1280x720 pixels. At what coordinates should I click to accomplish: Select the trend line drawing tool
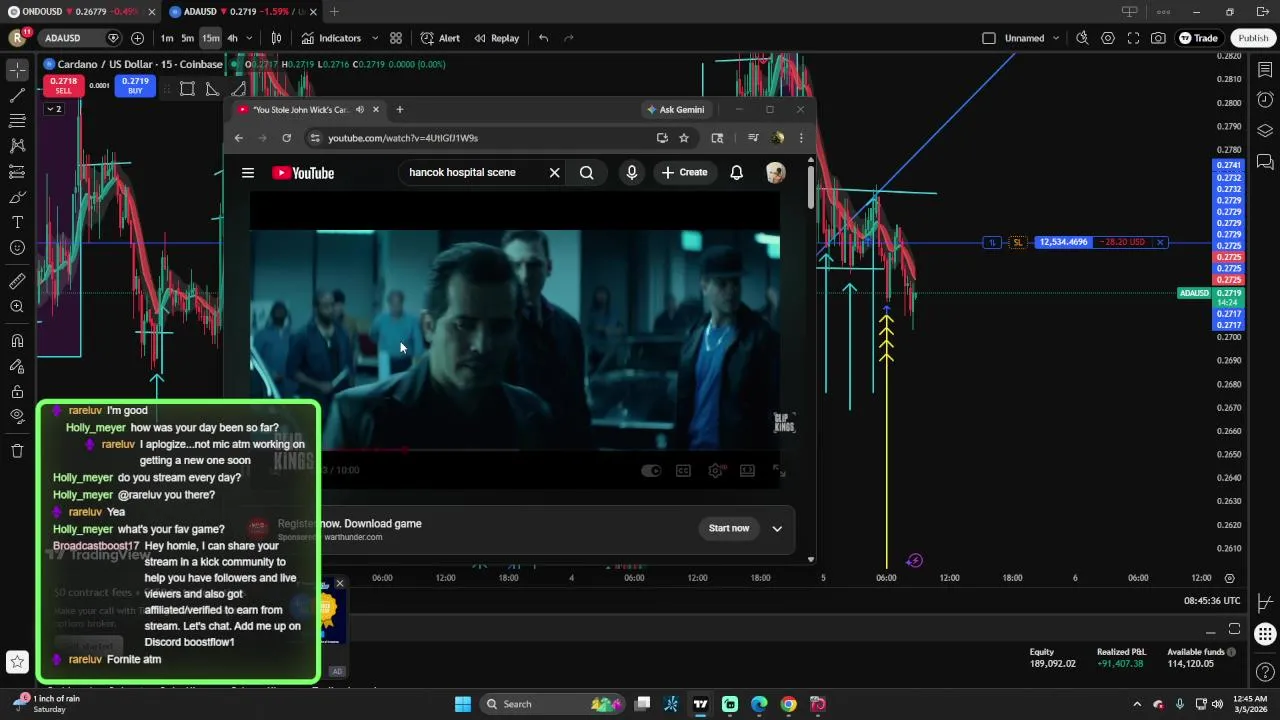17,96
